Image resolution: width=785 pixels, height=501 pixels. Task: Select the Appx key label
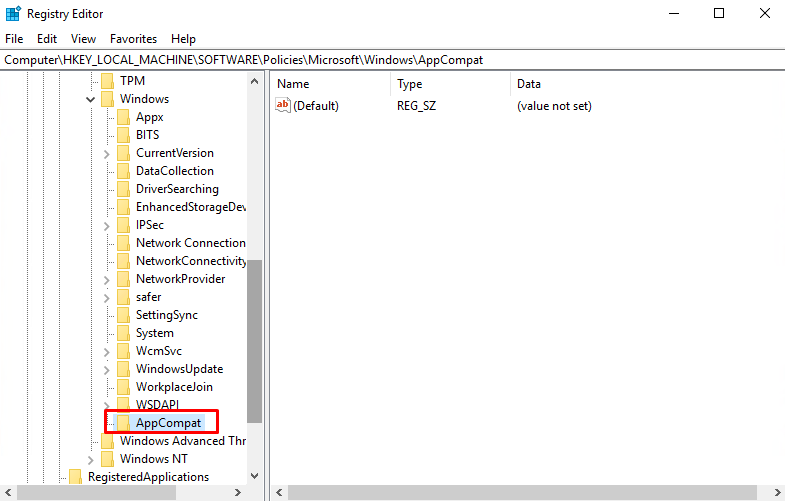tap(150, 117)
